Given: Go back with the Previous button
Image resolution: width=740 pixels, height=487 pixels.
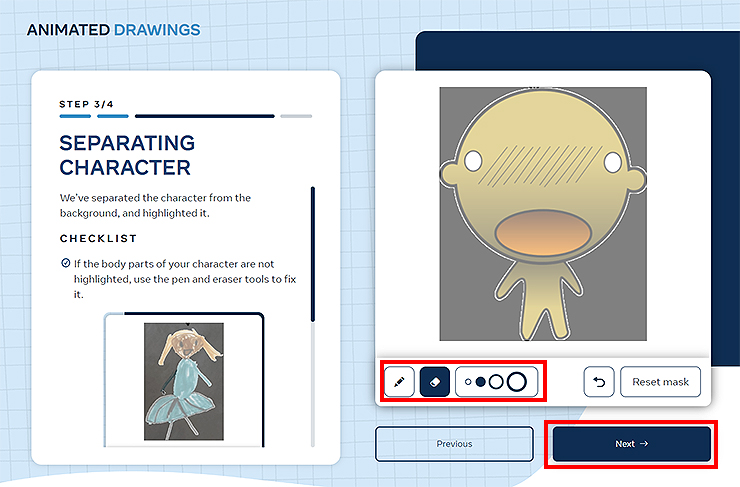Looking at the screenshot, I should click(x=454, y=444).
